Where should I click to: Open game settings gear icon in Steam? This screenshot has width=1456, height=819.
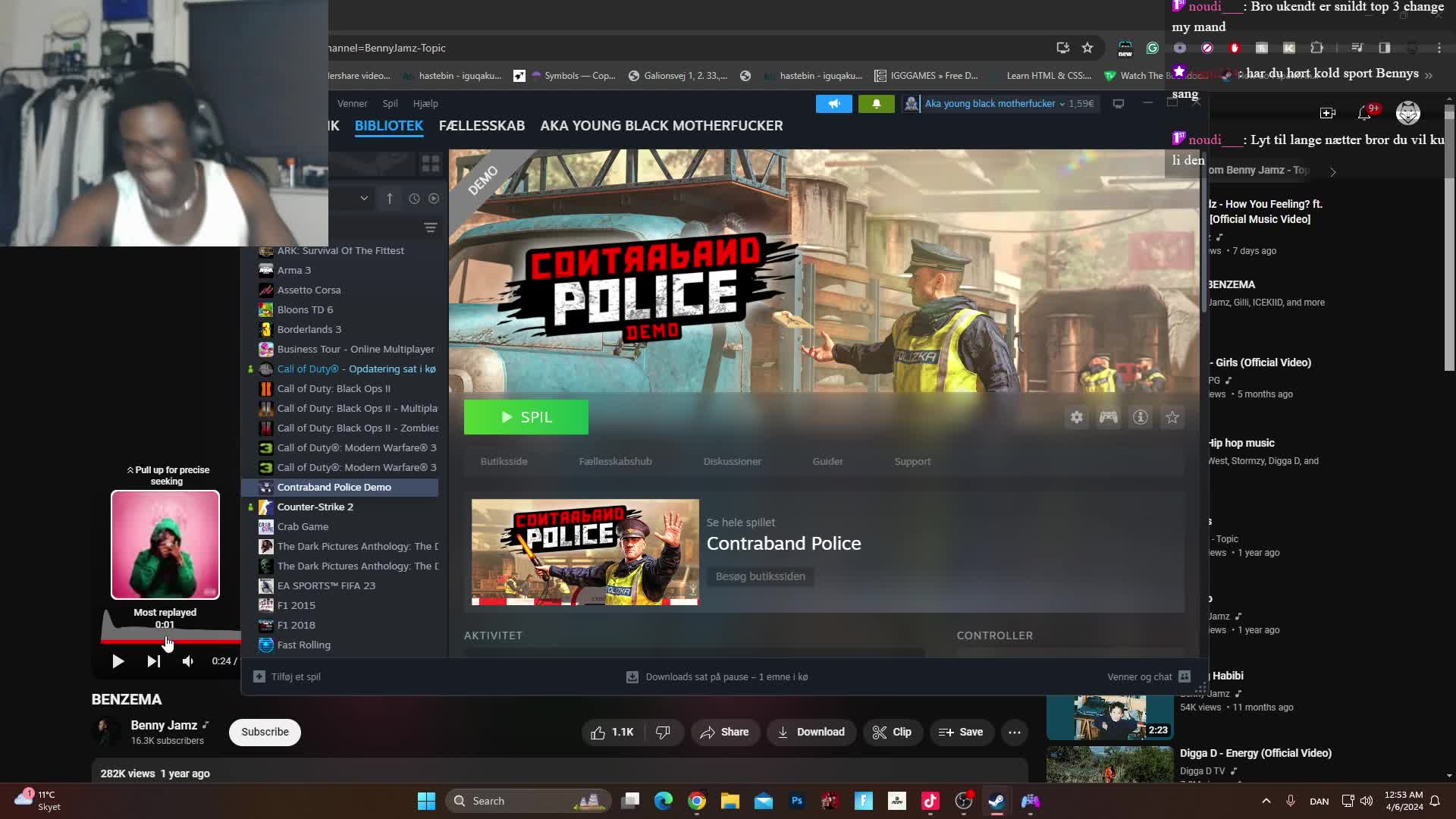pyautogui.click(x=1077, y=417)
